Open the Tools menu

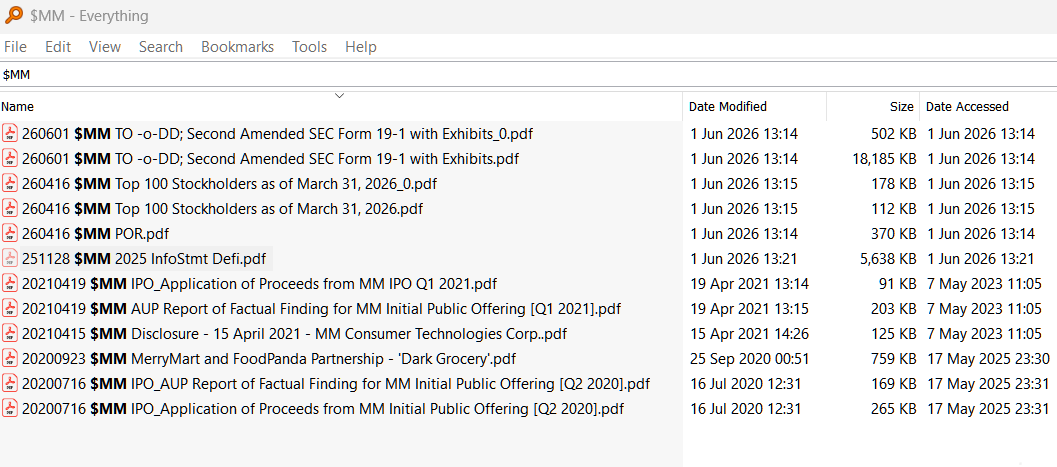click(x=309, y=46)
